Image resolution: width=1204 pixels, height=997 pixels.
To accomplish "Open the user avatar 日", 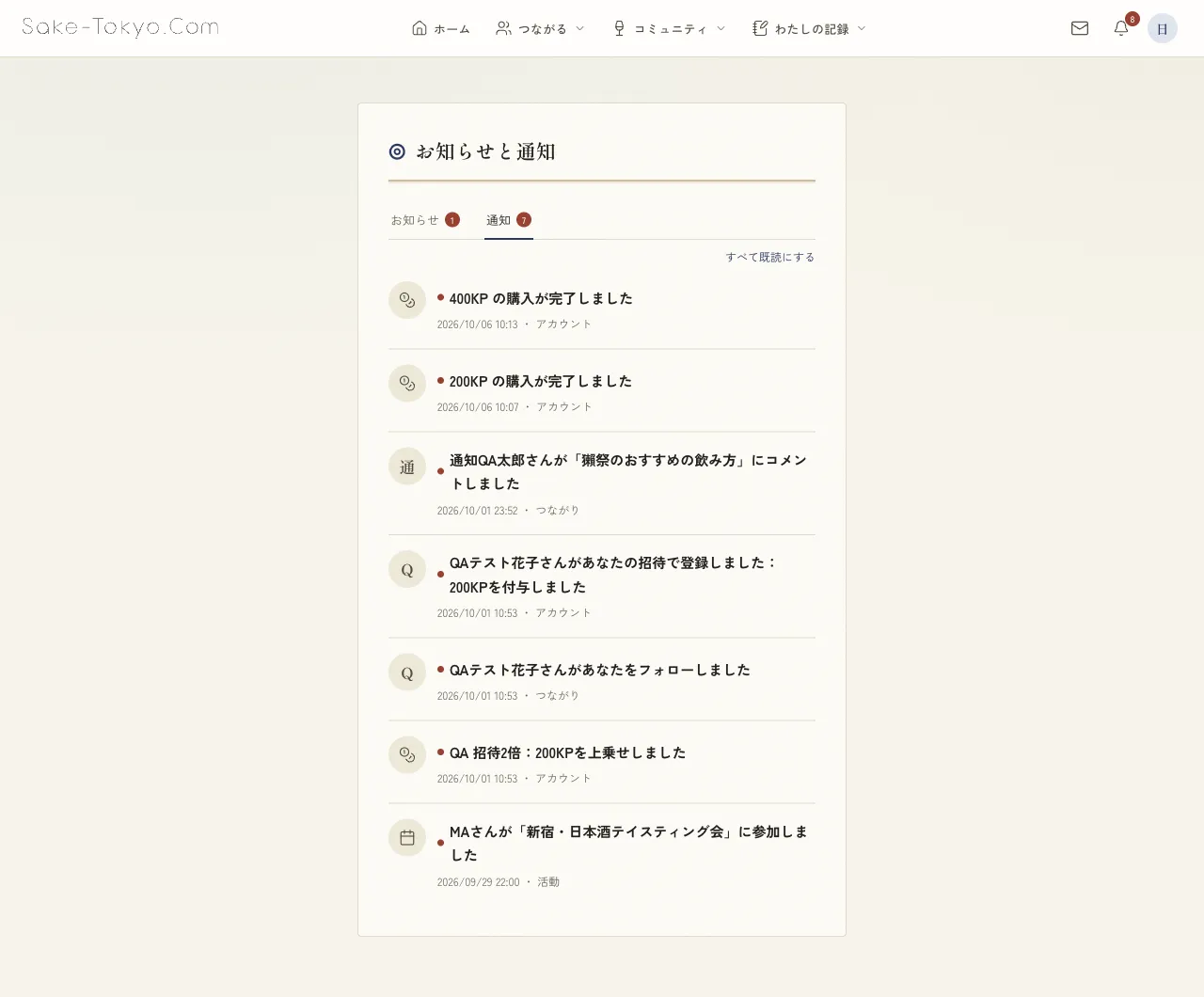I will point(1163,28).
